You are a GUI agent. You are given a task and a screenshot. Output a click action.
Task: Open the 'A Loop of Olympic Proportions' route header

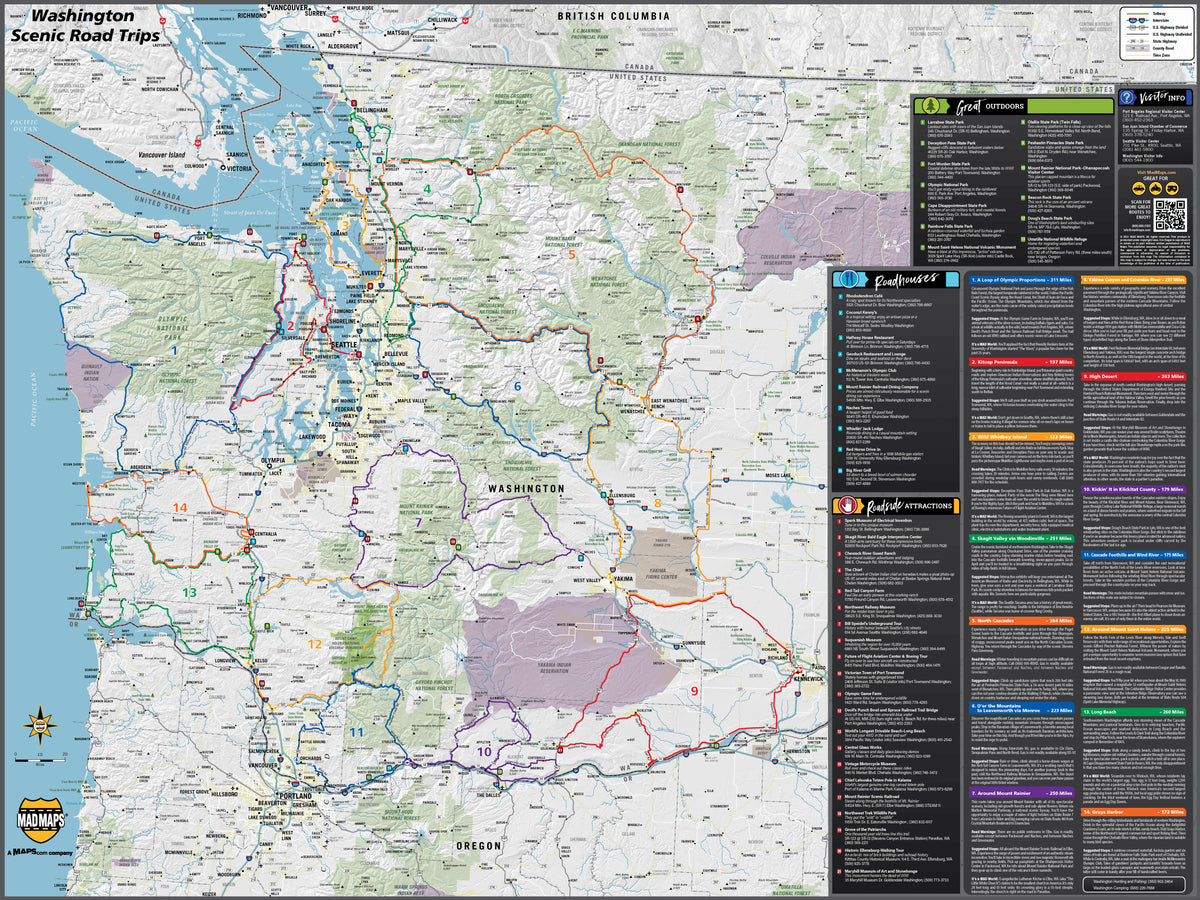pyautogui.click(x=1022, y=280)
